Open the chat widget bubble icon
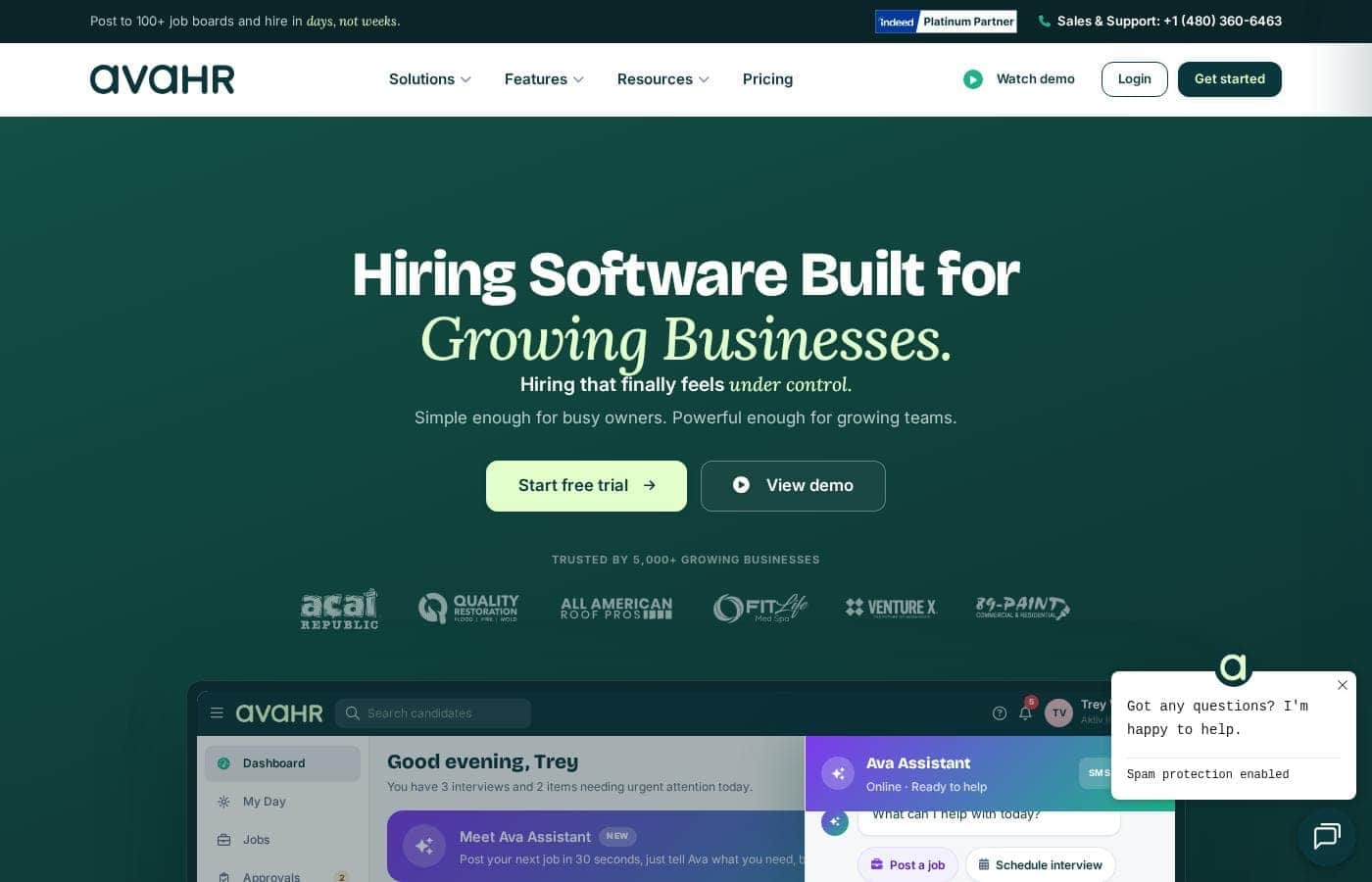Image resolution: width=1372 pixels, height=882 pixels. (x=1327, y=836)
